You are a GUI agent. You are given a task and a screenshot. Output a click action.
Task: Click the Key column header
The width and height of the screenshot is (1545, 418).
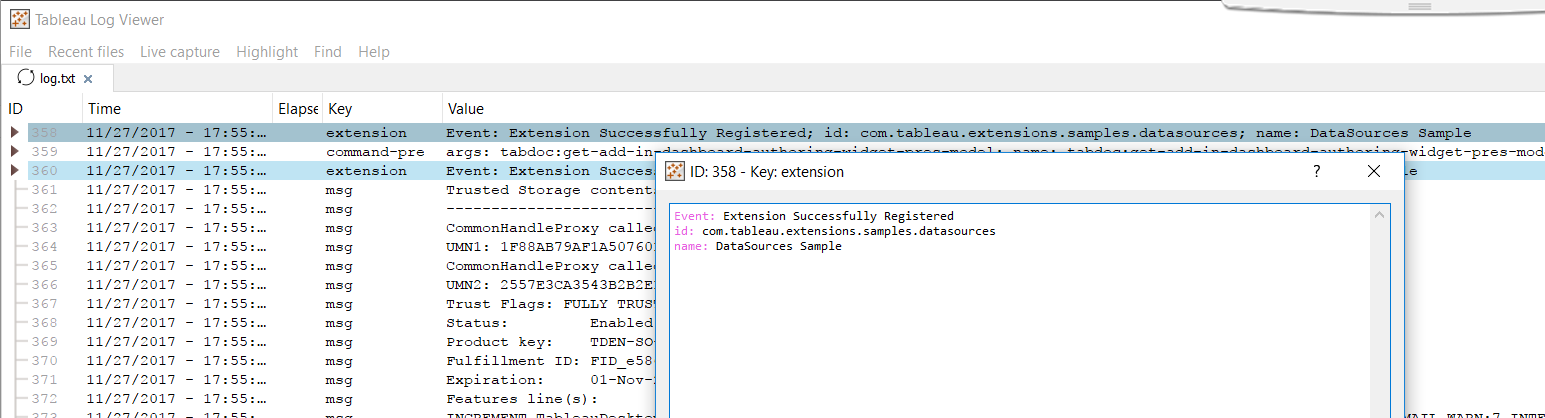[x=340, y=109]
